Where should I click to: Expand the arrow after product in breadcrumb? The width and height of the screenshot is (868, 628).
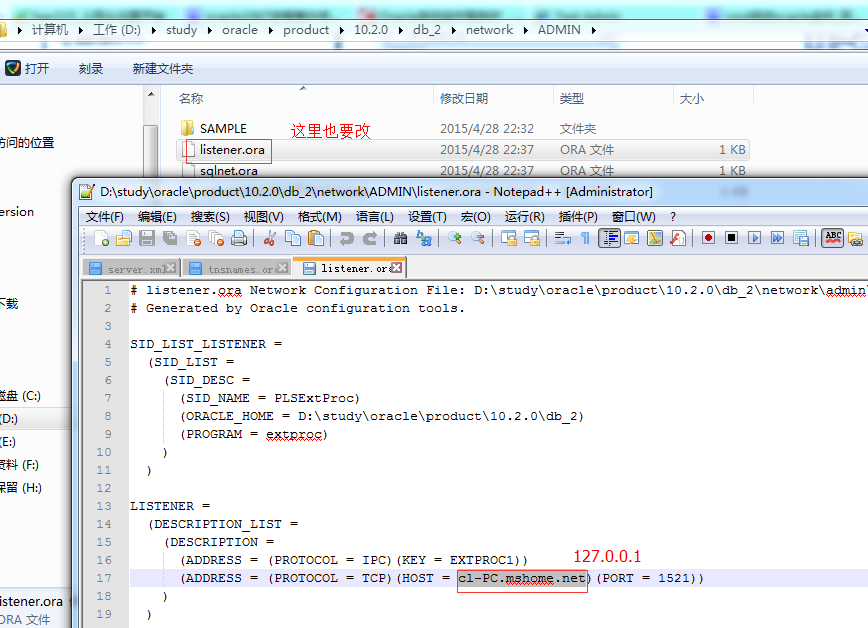click(342, 30)
